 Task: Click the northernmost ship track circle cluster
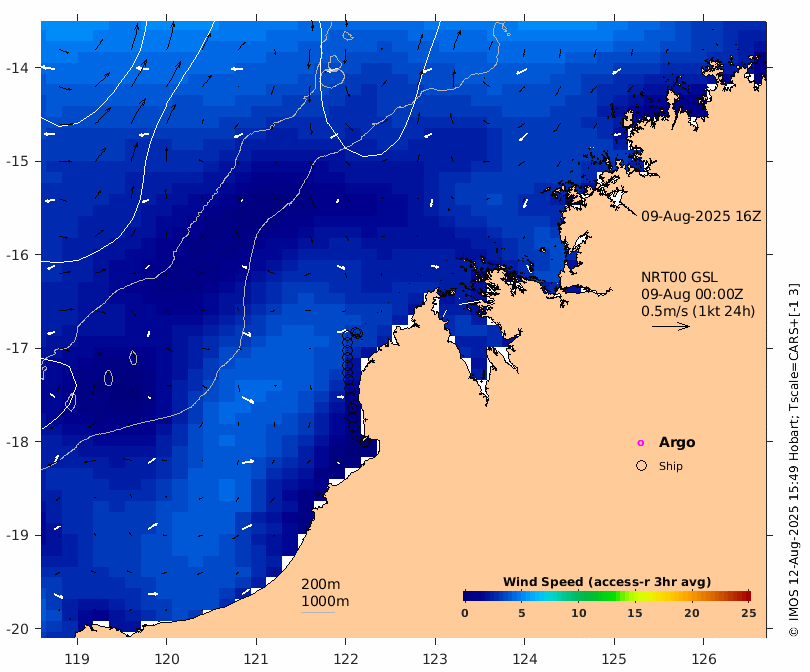tap(356, 333)
